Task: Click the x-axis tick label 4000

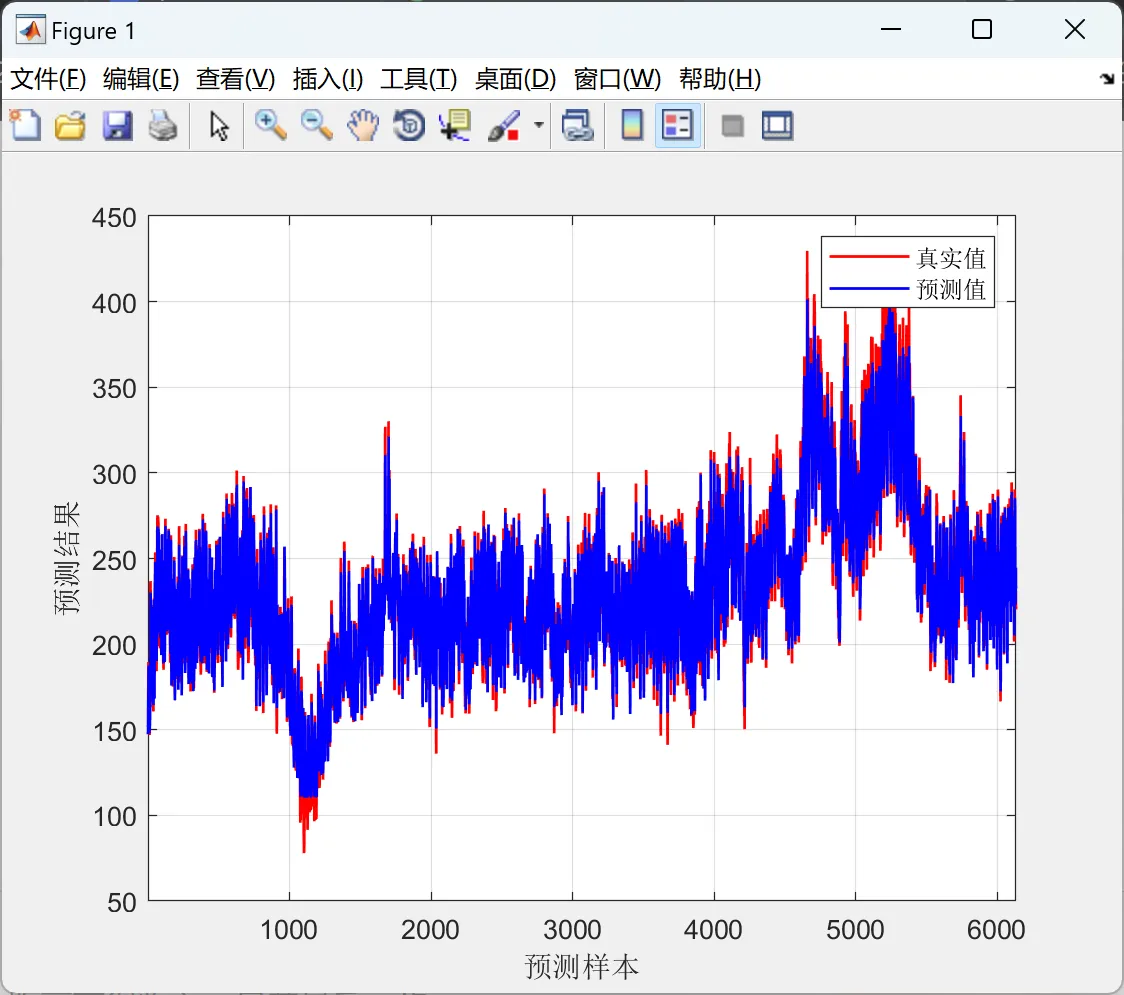Action: pyautogui.click(x=713, y=930)
